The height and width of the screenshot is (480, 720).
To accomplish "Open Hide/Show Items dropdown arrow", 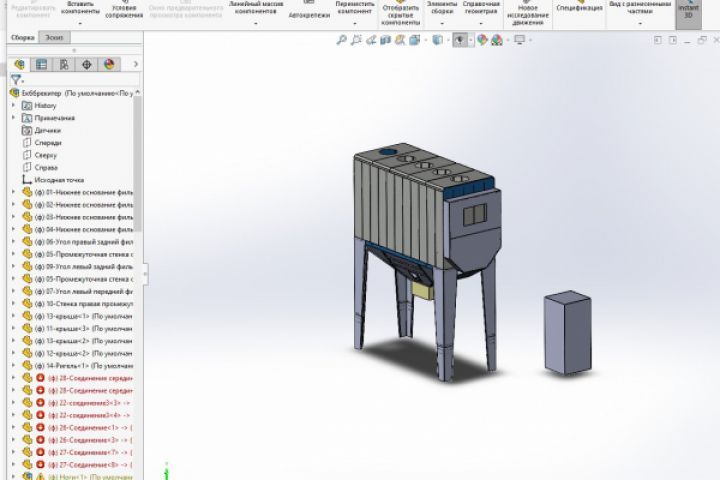I will [x=471, y=40].
